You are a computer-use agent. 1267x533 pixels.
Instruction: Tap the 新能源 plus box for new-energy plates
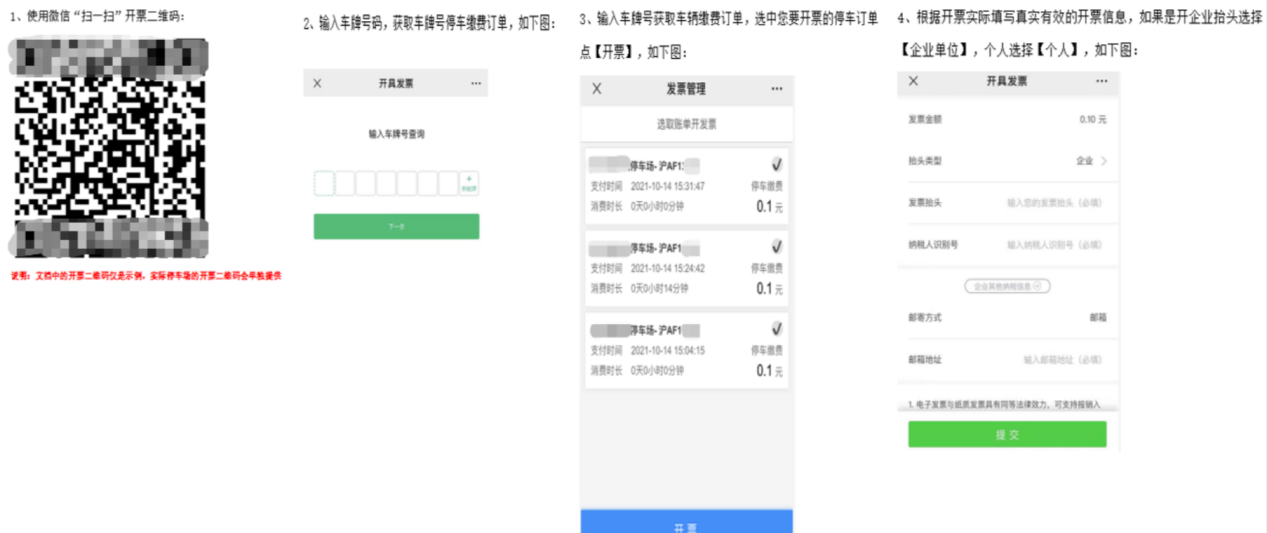pyautogui.click(x=469, y=184)
